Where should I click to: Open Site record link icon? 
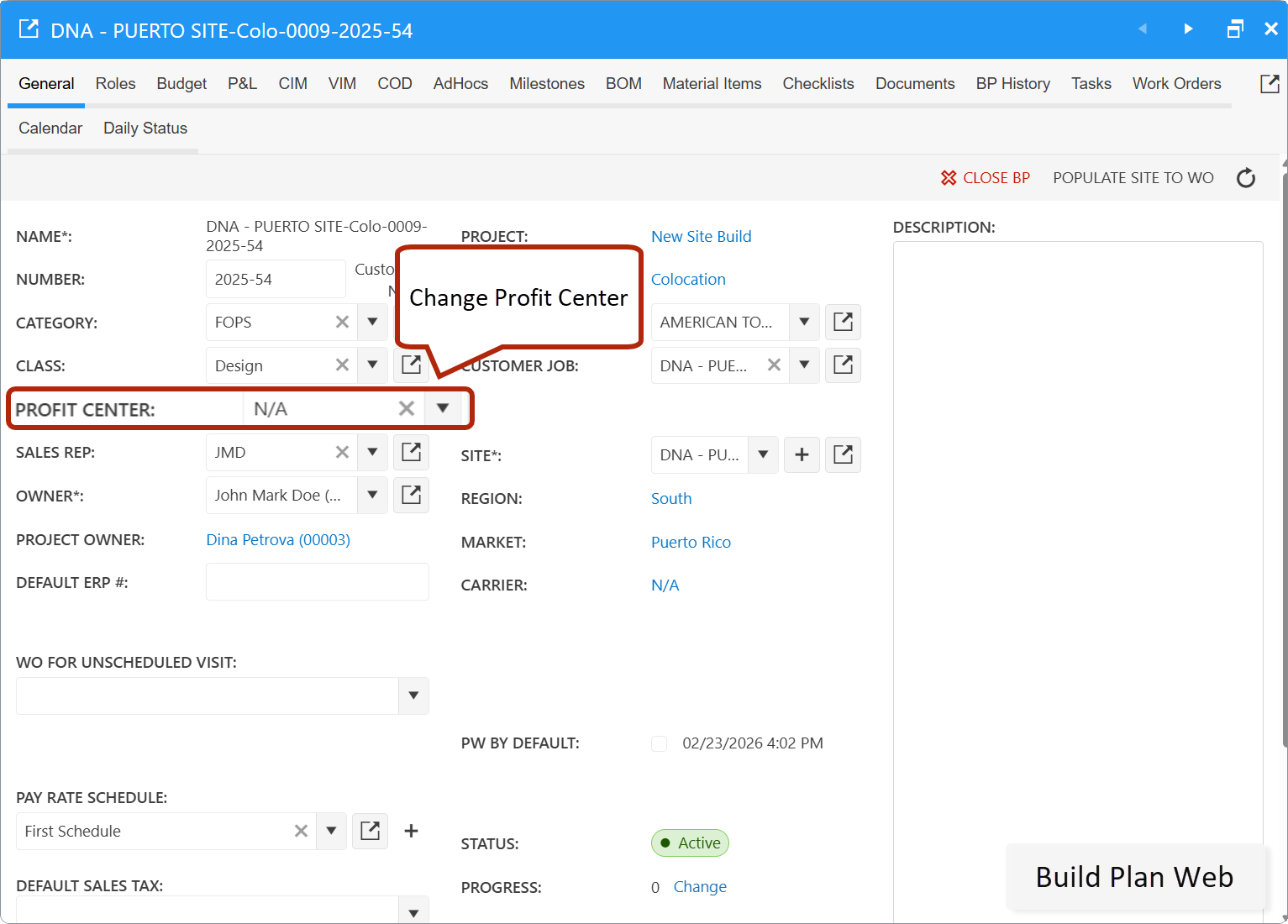[843, 454]
